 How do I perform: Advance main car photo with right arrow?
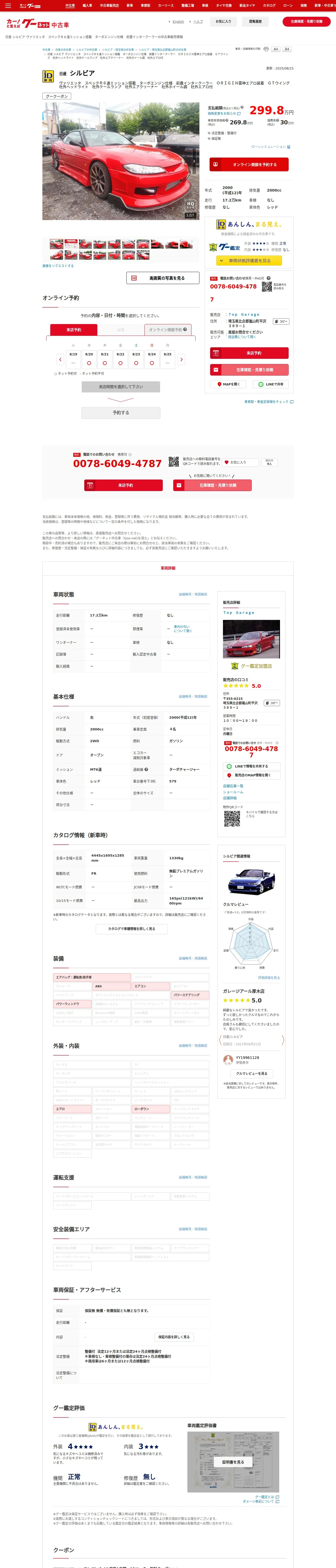point(194,161)
